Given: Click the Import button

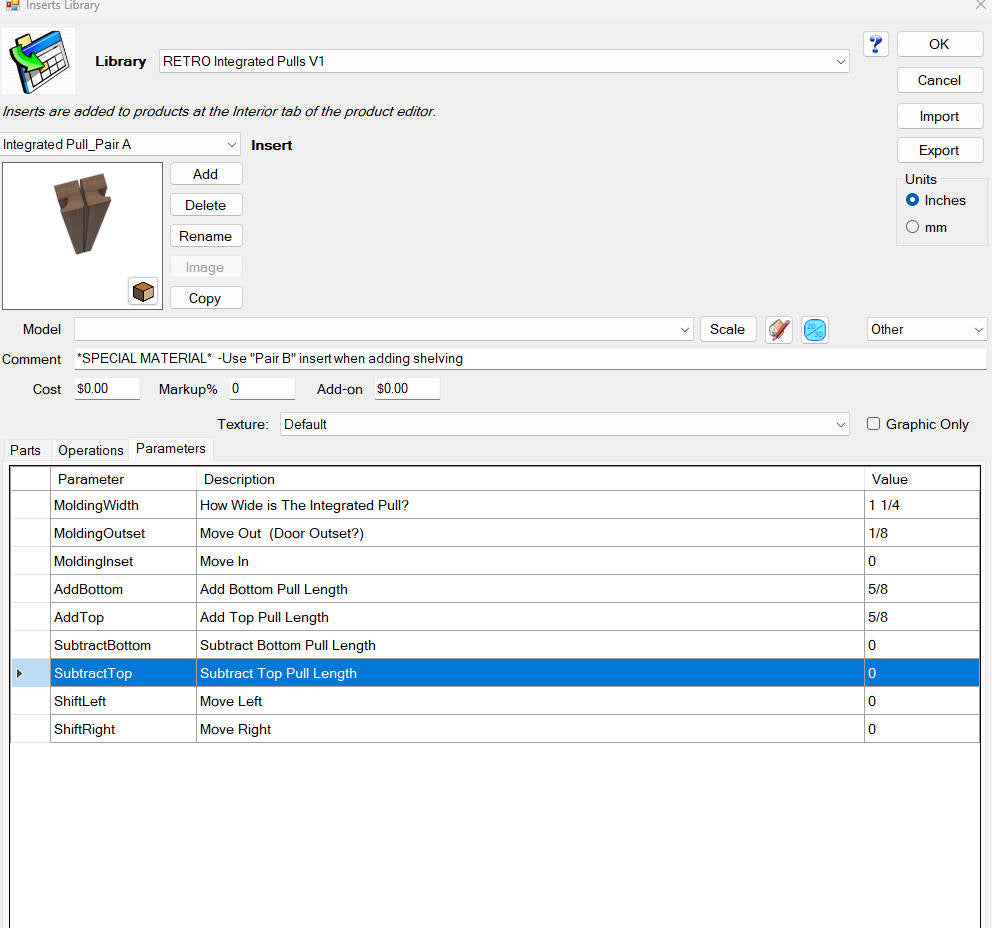Looking at the screenshot, I should point(939,116).
